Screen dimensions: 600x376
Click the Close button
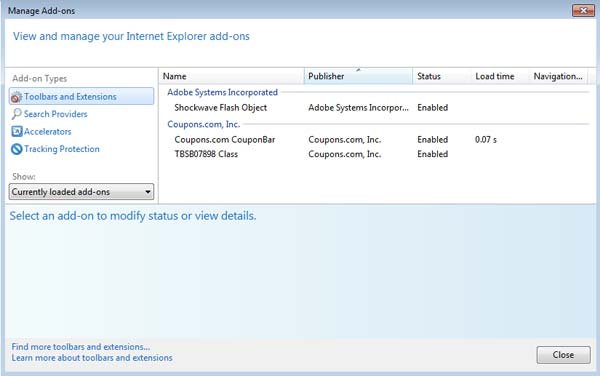563,355
